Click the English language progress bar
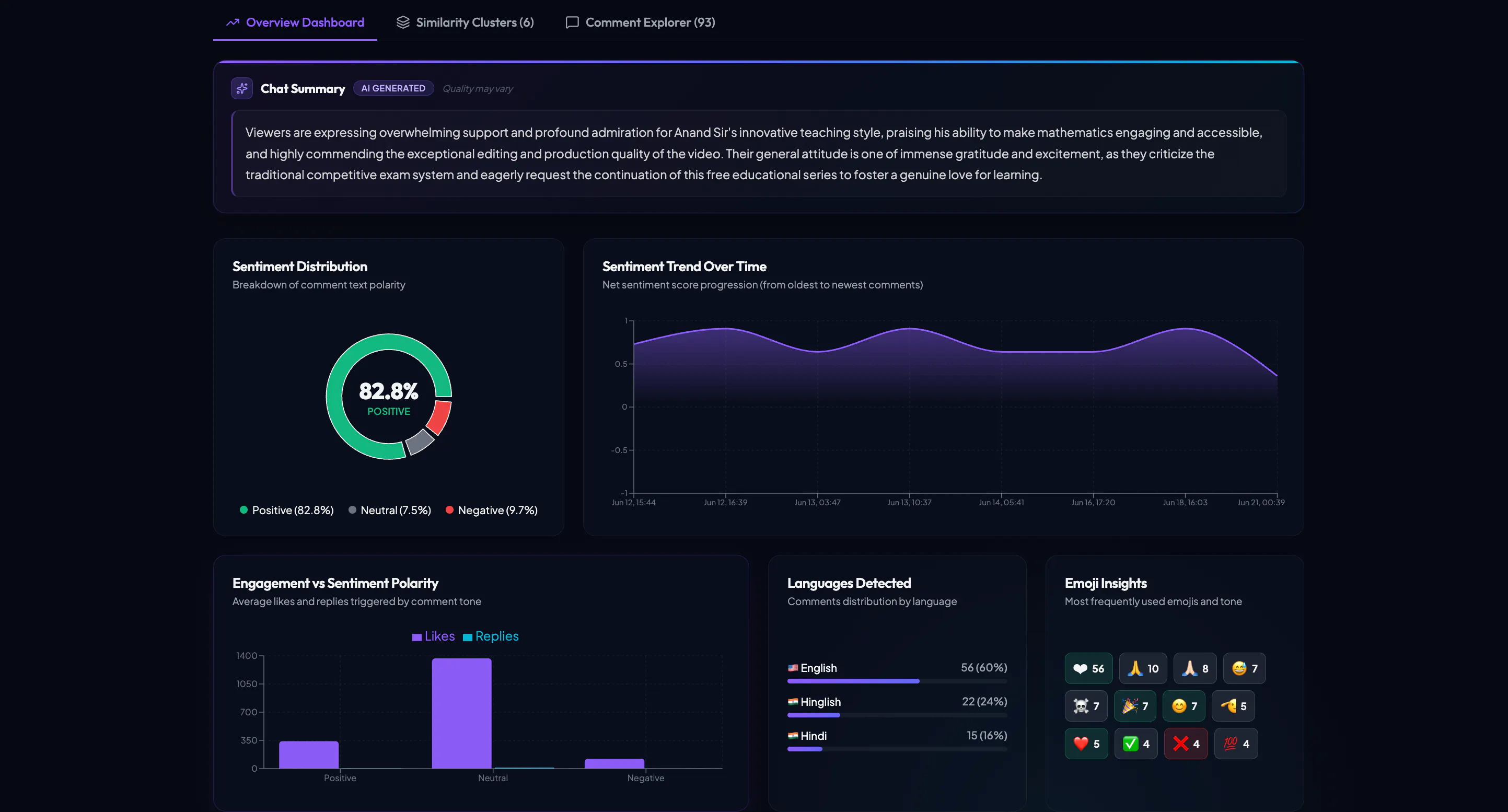The width and height of the screenshot is (1508, 812). [x=897, y=681]
